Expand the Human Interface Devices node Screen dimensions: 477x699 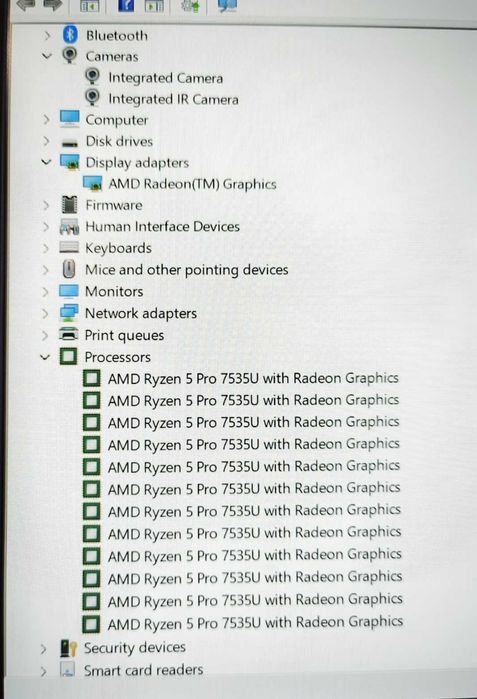click(45, 226)
